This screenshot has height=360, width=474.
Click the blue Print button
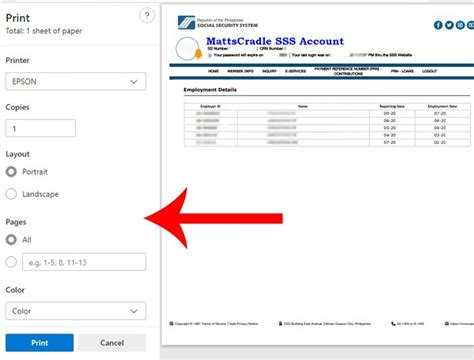click(x=40, y=343)
